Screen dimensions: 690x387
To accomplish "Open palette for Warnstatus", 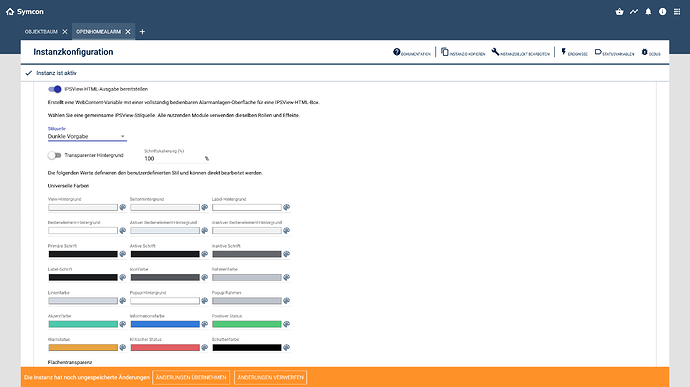I will (x=123, y=347).
